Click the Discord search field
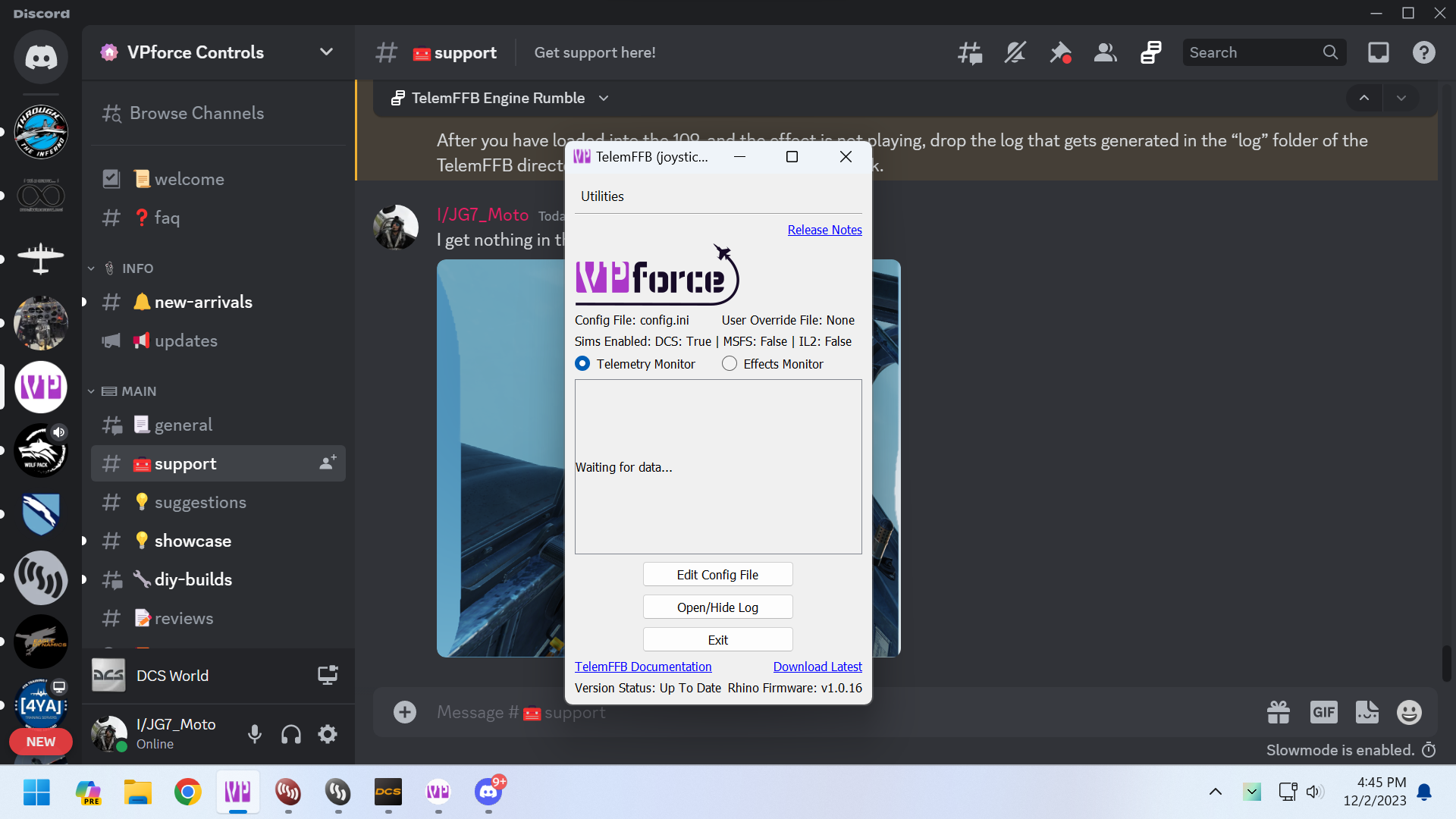The height and width of the screenshot is (819, 1456). pos(1251,52)
